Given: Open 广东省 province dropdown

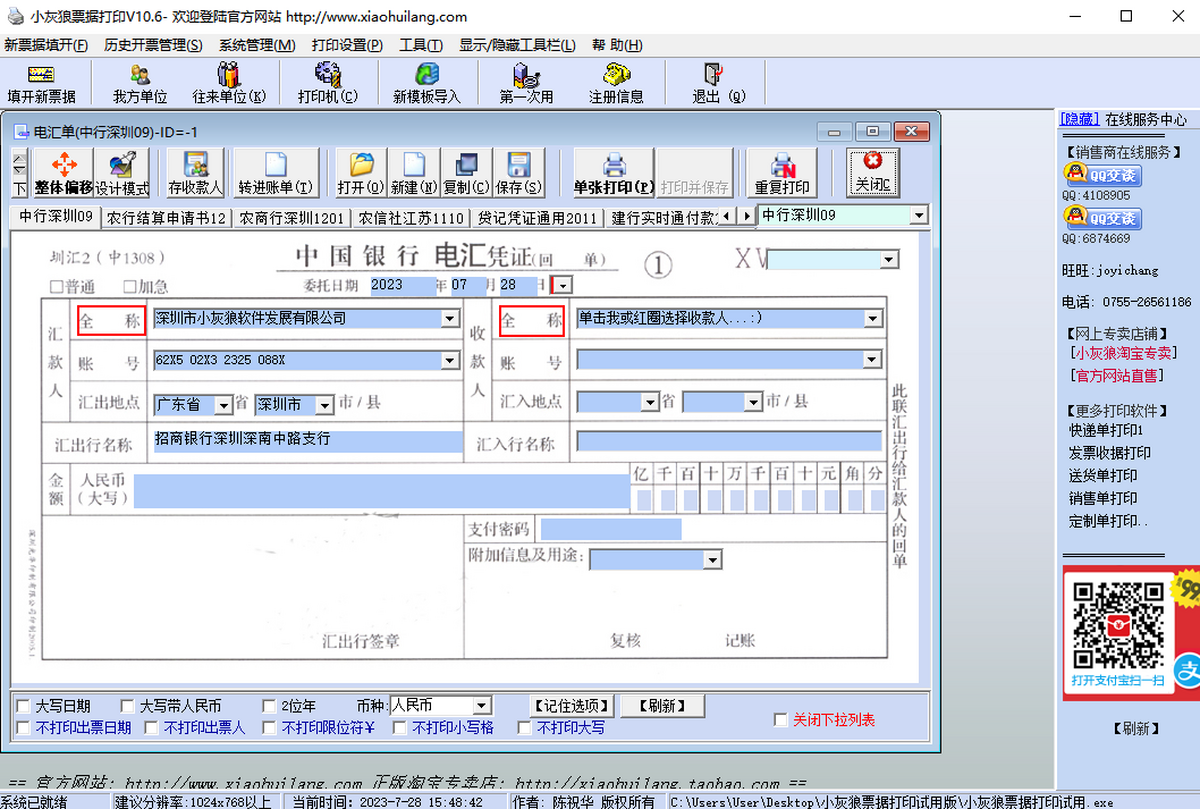Looking at the screenshot, I should click(224, 405).
